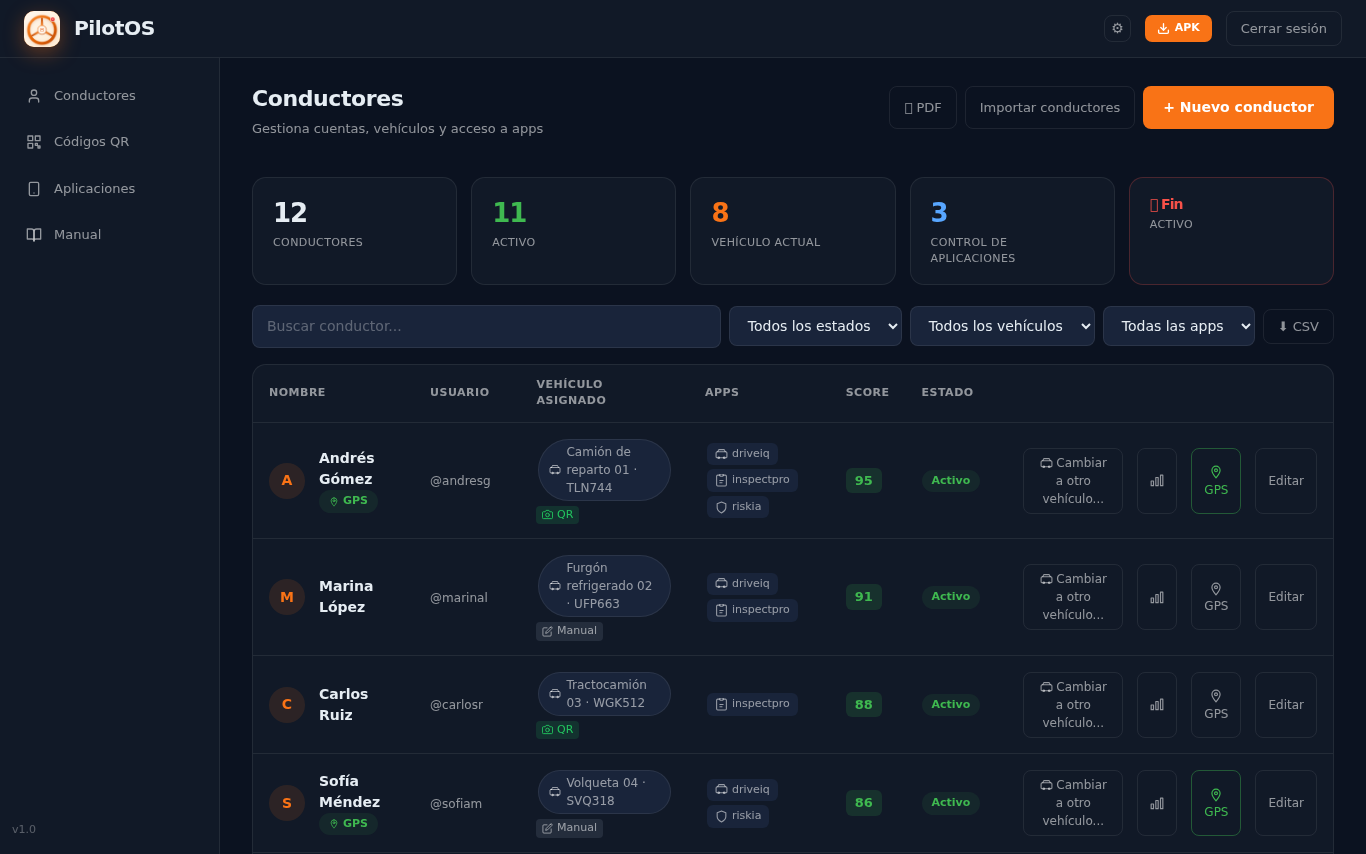Screen dimensions: 1366x854
Task: Click Importar conductores button
Action: click(x=1050, y=107)
